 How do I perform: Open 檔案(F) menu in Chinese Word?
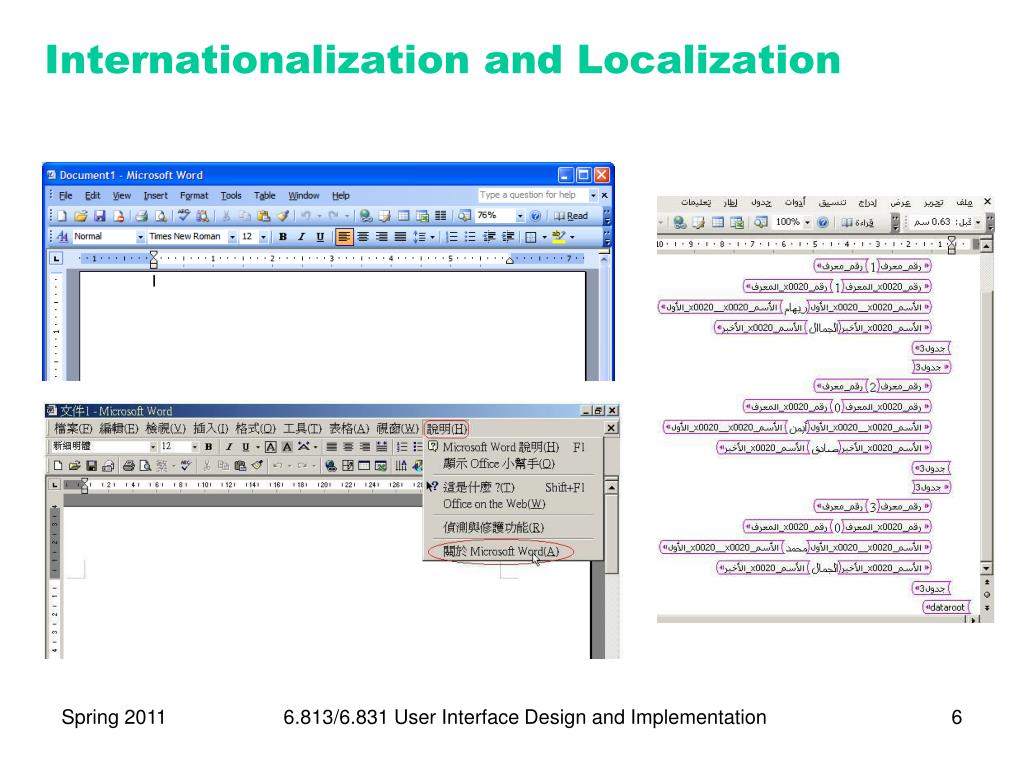click(x=73, y=428)
